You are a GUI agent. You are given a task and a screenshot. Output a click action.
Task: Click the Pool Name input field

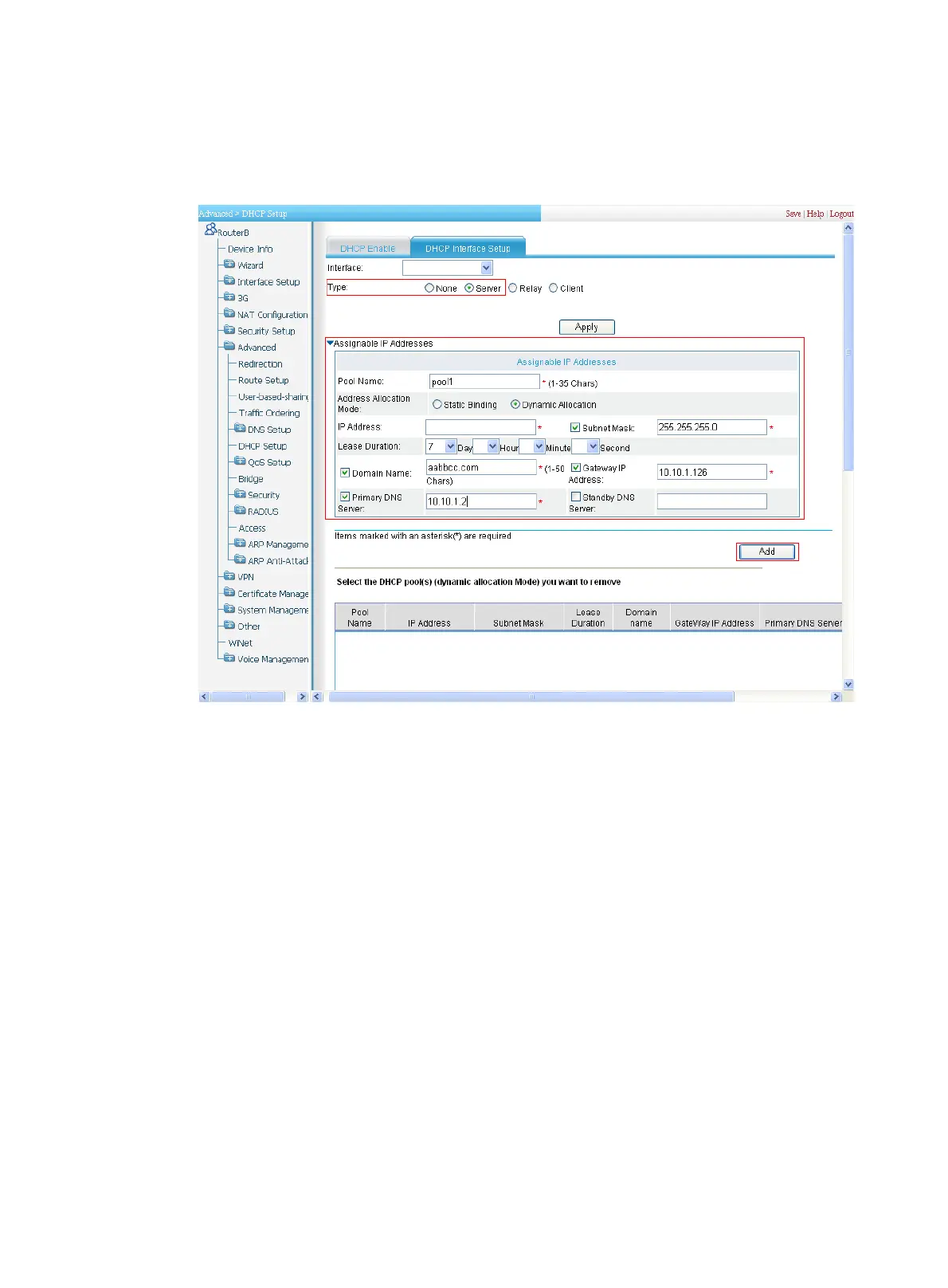(x=484, y=382)
